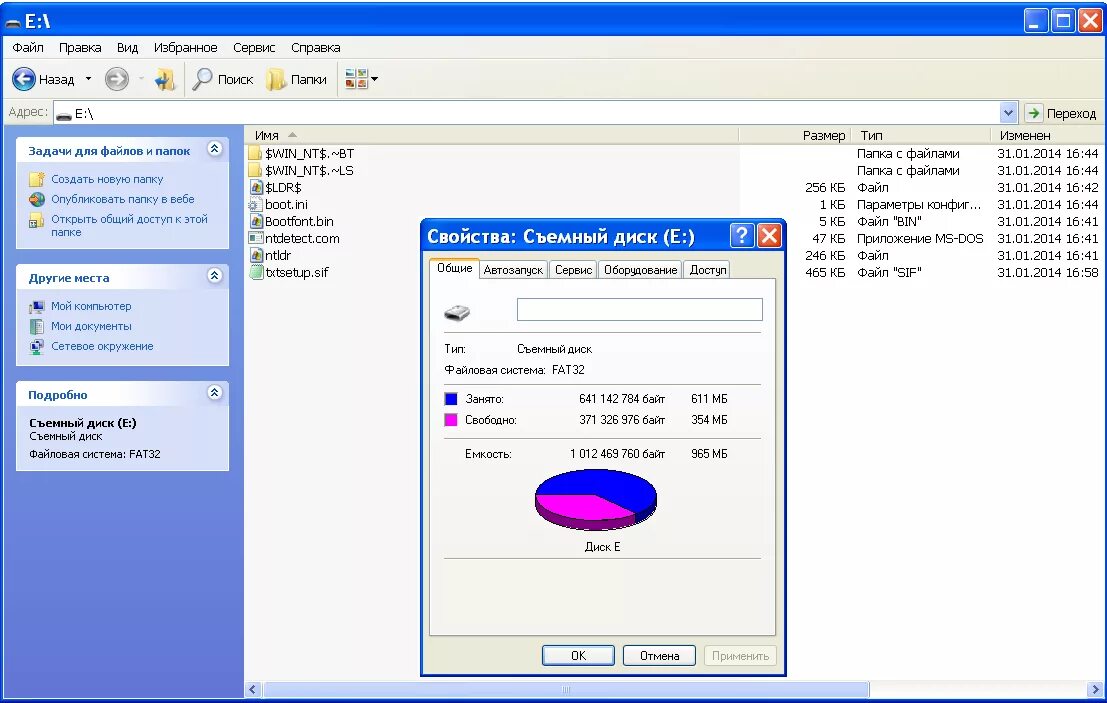Click the horizontal scrollbar right arrow
The height and width of the screenshot is (703, 1107).
coord(1096,690)
